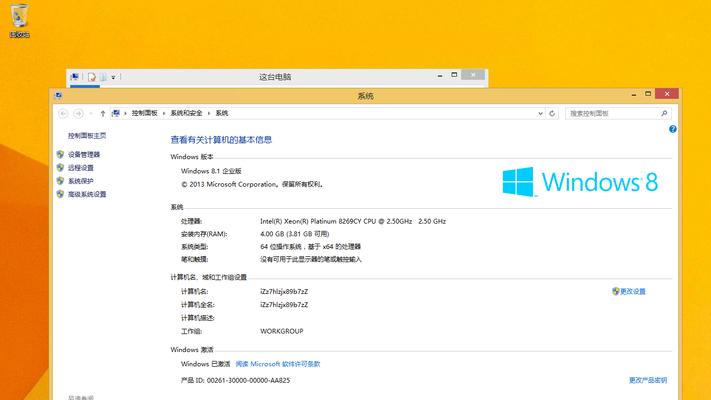This screenshot has height=400, width=711.
Task: Click the computer icon in the address bar
Action: (x=116, y=113)
